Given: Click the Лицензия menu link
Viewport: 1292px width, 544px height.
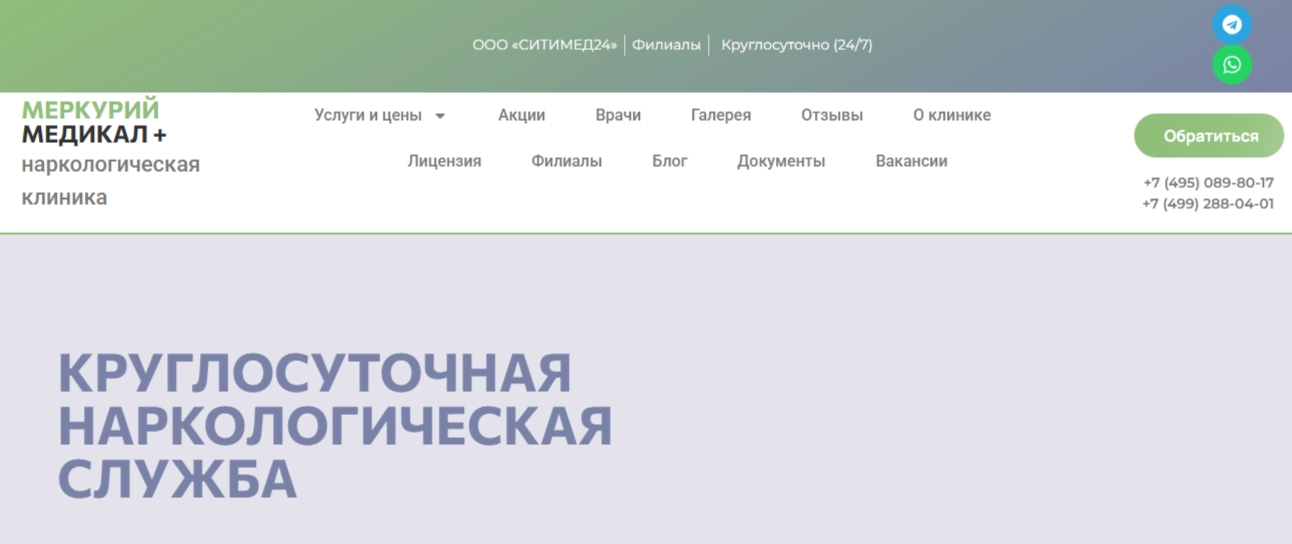Looking at the screenshot, I should (444, 161).
